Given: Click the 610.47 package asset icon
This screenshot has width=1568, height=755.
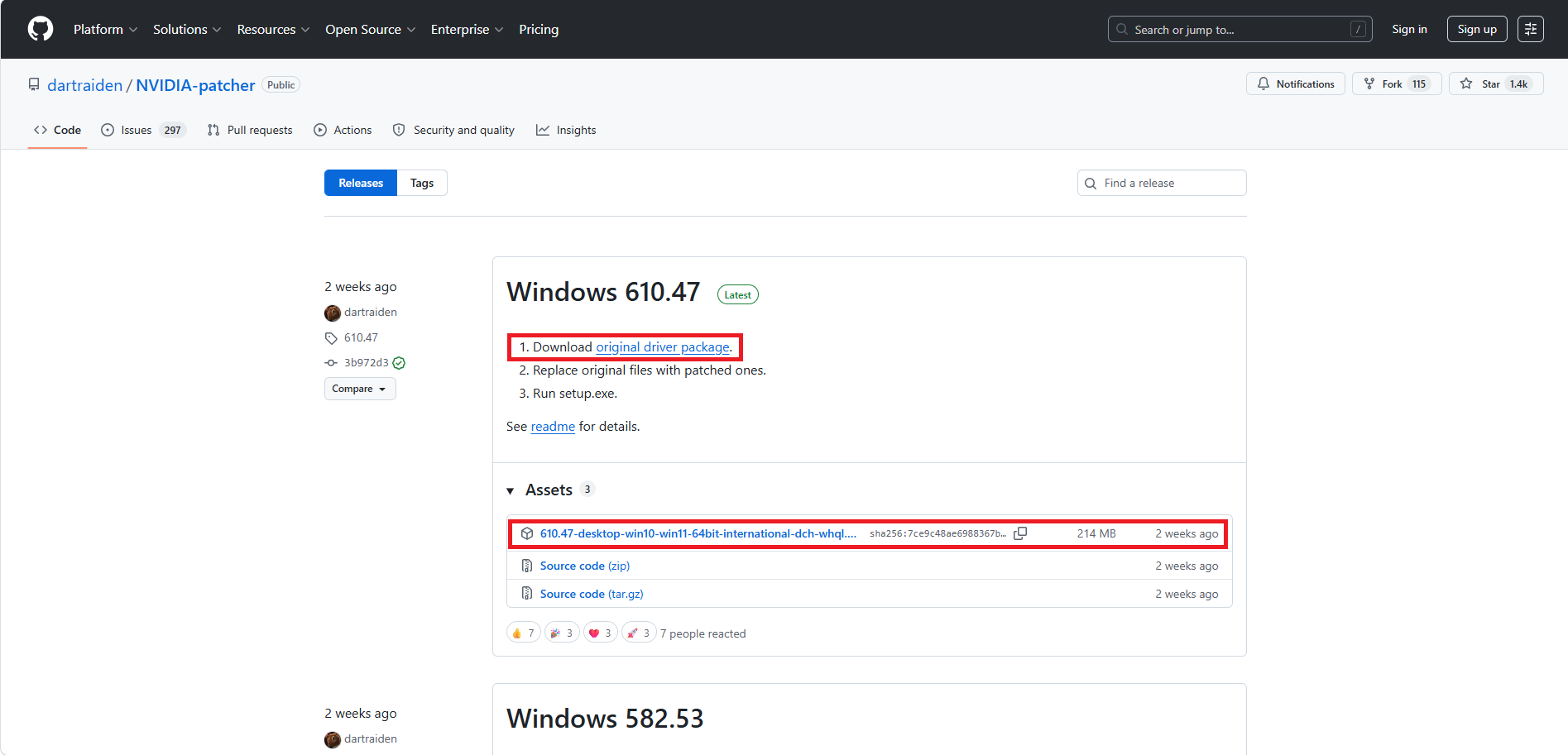Looking at the screenshot, I should tap(527, 533).
